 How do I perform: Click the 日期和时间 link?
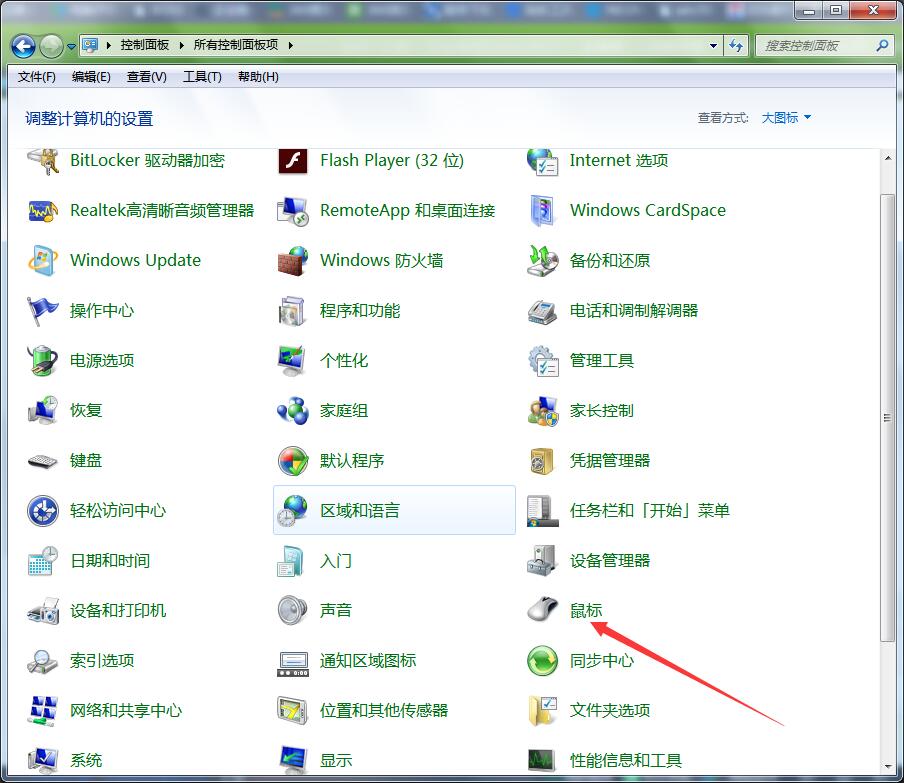coord(110,560)
